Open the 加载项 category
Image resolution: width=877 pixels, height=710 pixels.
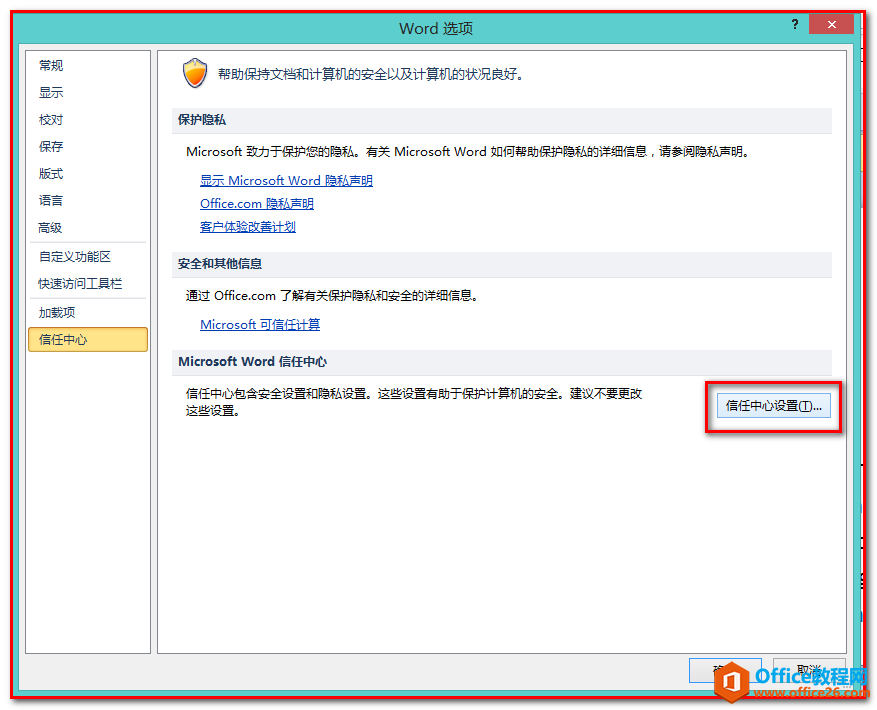[x=57, y=313]
